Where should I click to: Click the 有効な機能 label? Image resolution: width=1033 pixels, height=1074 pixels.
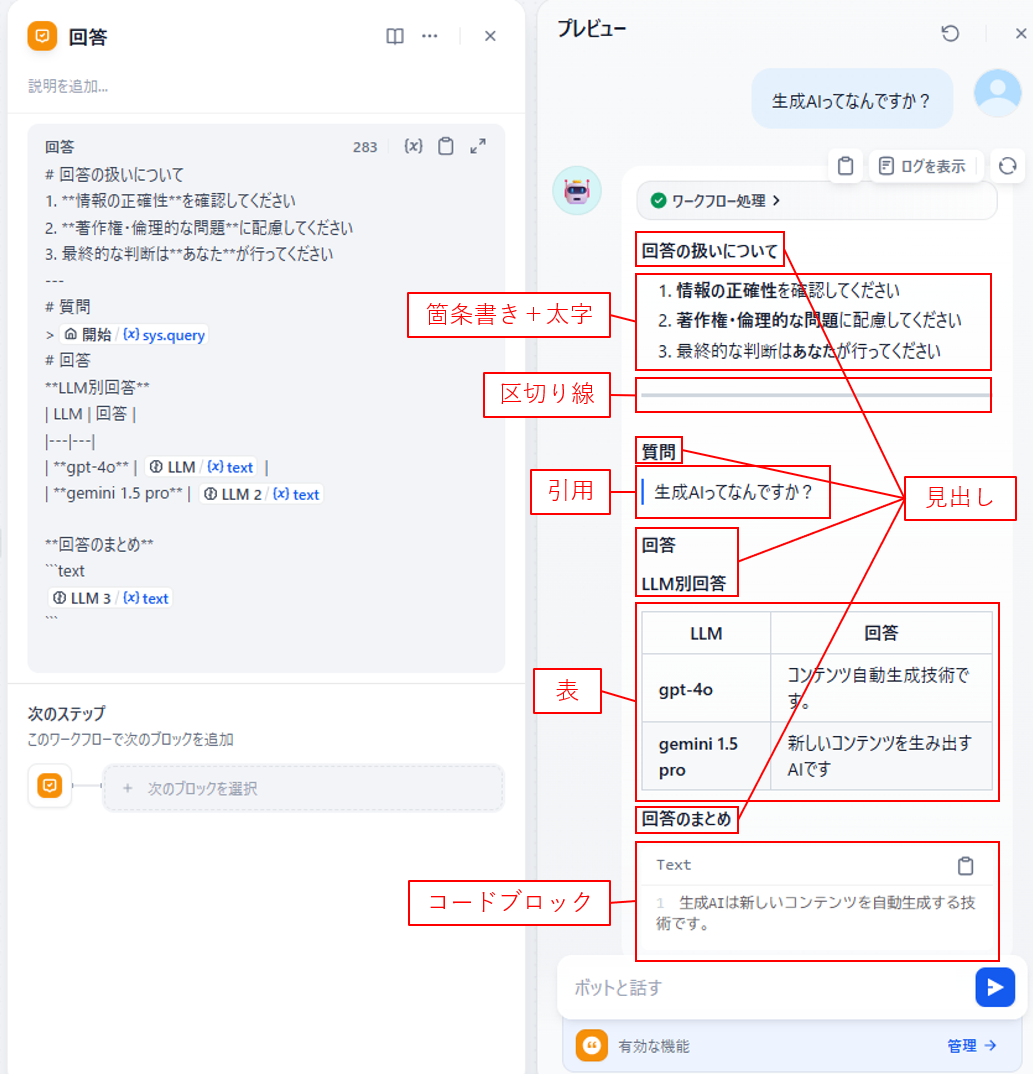pyautogui.click(x=654, y=1046)
